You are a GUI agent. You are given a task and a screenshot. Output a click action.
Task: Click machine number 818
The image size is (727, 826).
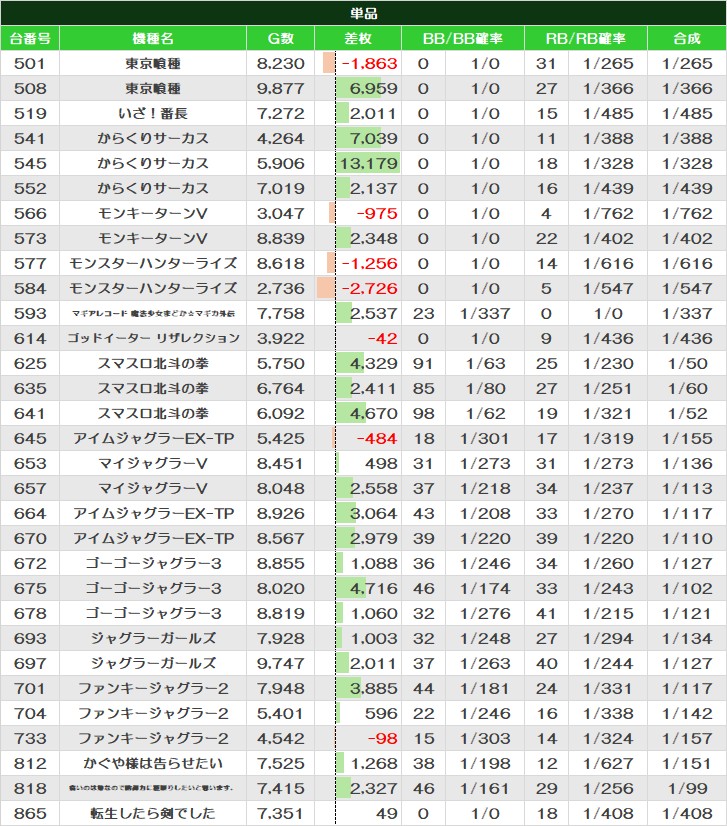pos(30,789)
